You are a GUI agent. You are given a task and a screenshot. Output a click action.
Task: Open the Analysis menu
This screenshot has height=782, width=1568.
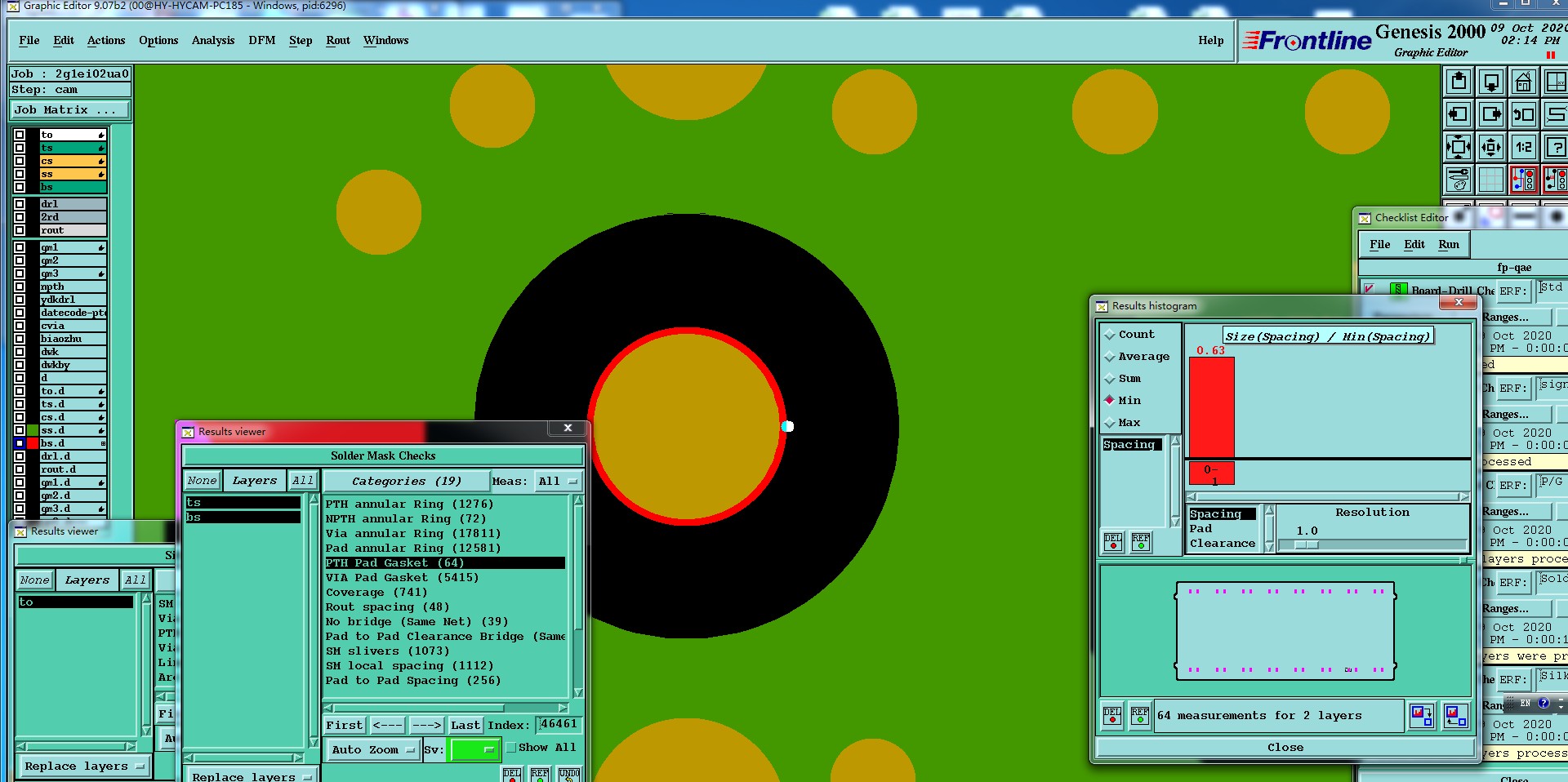coord(213,41)
